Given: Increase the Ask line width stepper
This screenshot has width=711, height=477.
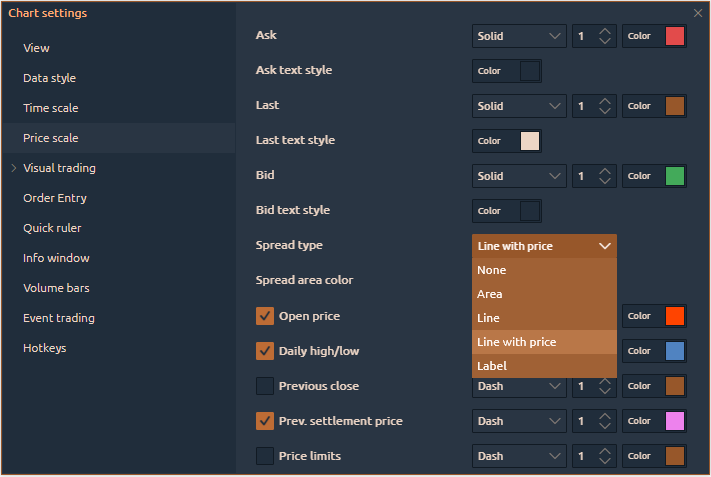Looking at the screenshot, I should (x=605, y=31).
